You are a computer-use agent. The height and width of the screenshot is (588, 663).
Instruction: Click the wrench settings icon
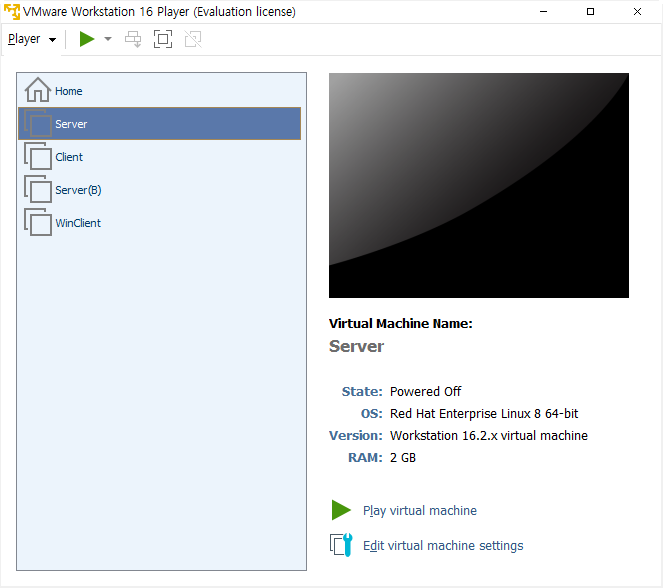(341, 545)
